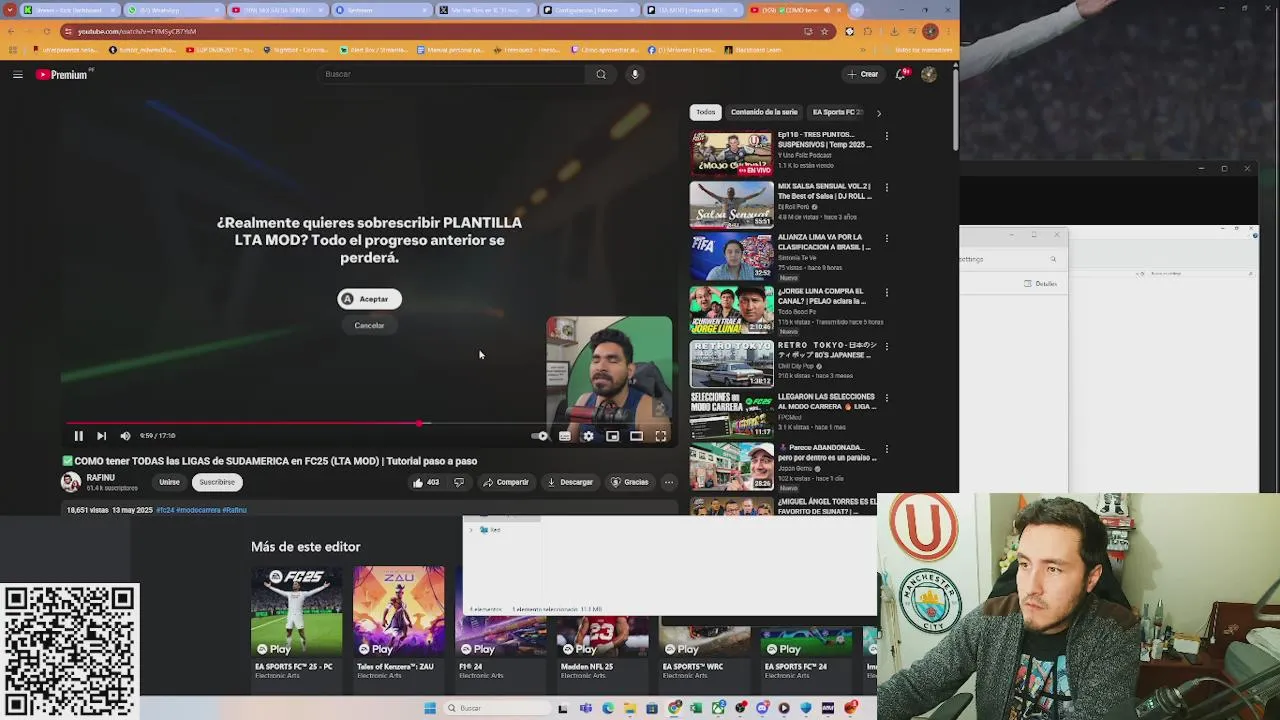Open the player settings gear
This screenshot has width=1280, height=720.
point(588,436)
